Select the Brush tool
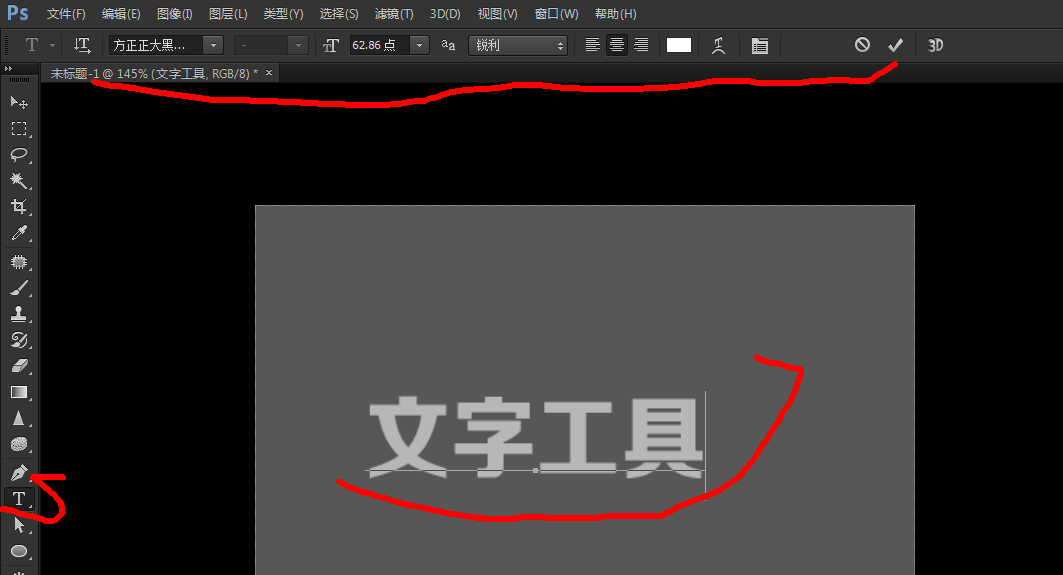1063x575 pixels. 19,288
